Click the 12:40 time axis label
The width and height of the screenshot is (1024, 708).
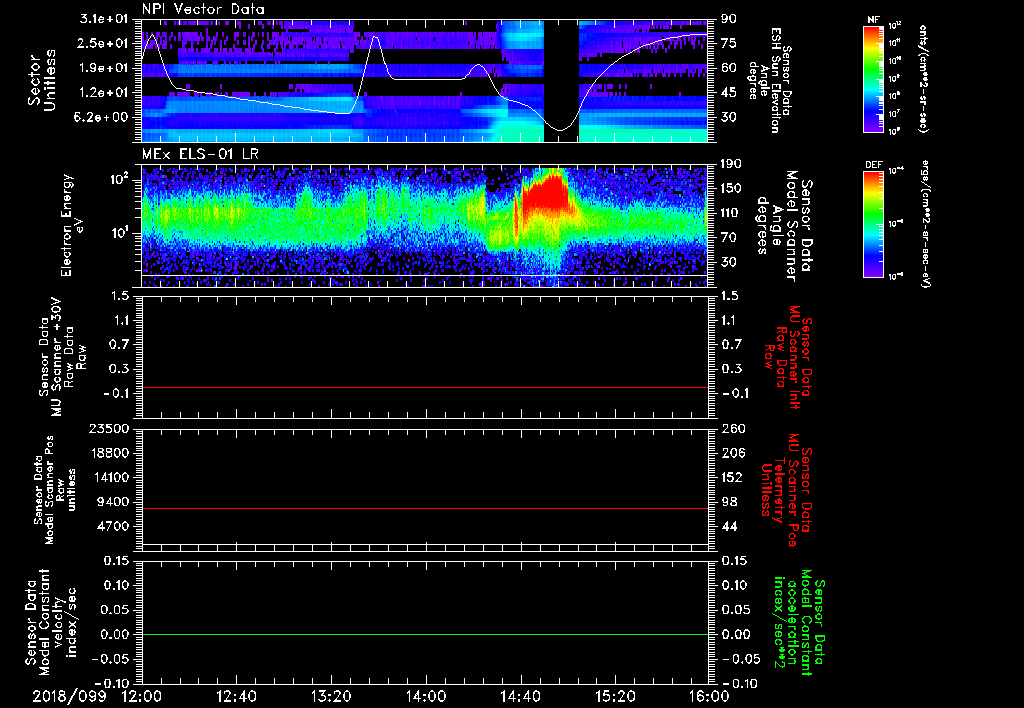point(236,696)
